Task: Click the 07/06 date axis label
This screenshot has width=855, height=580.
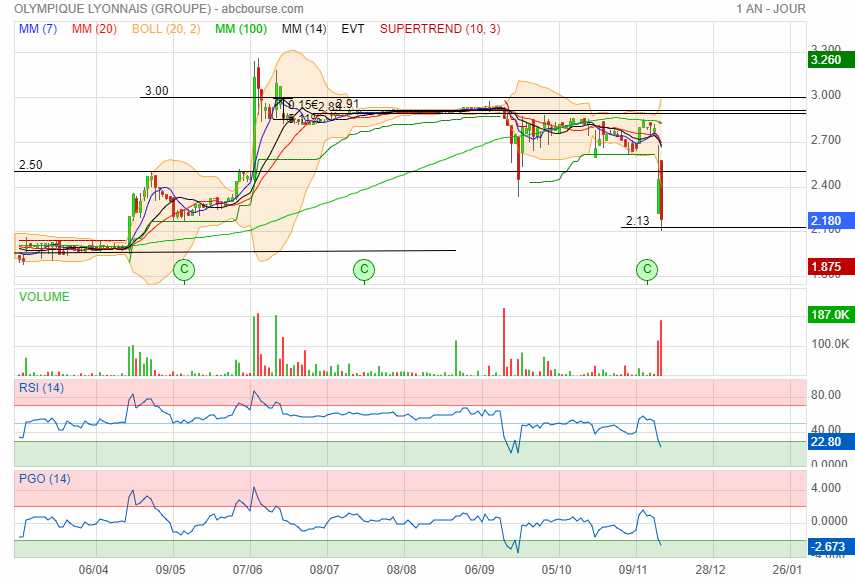Action: pyautogui.click(x=248, y=570)
